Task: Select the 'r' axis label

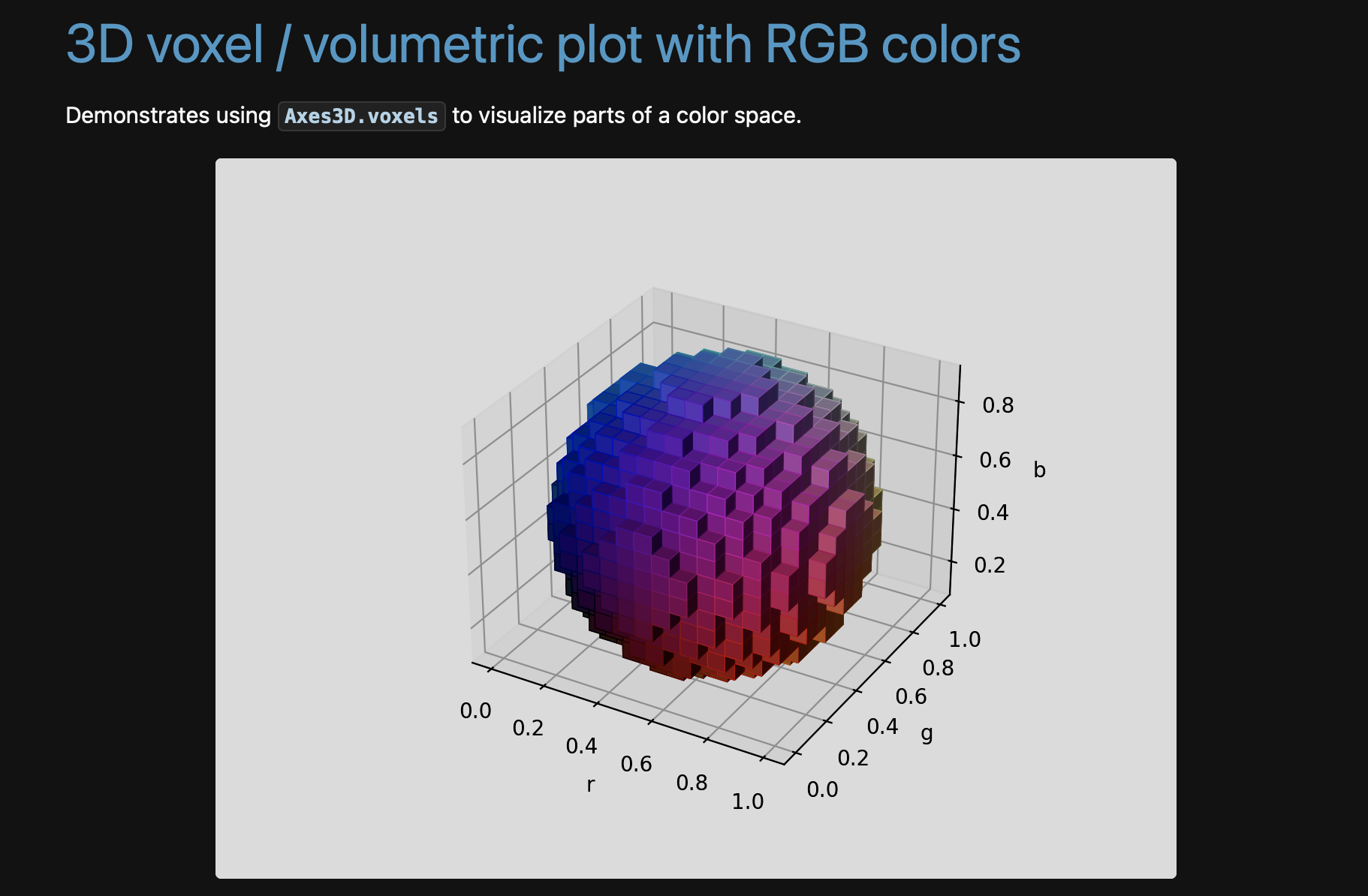Action: pos(590,784)
